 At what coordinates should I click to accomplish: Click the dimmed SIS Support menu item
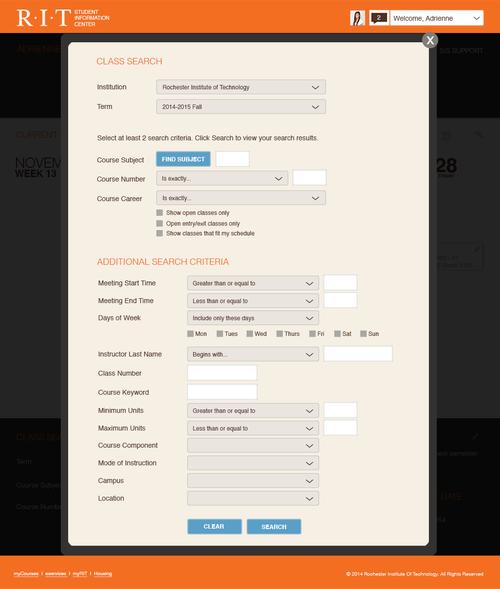pos(461,51)
